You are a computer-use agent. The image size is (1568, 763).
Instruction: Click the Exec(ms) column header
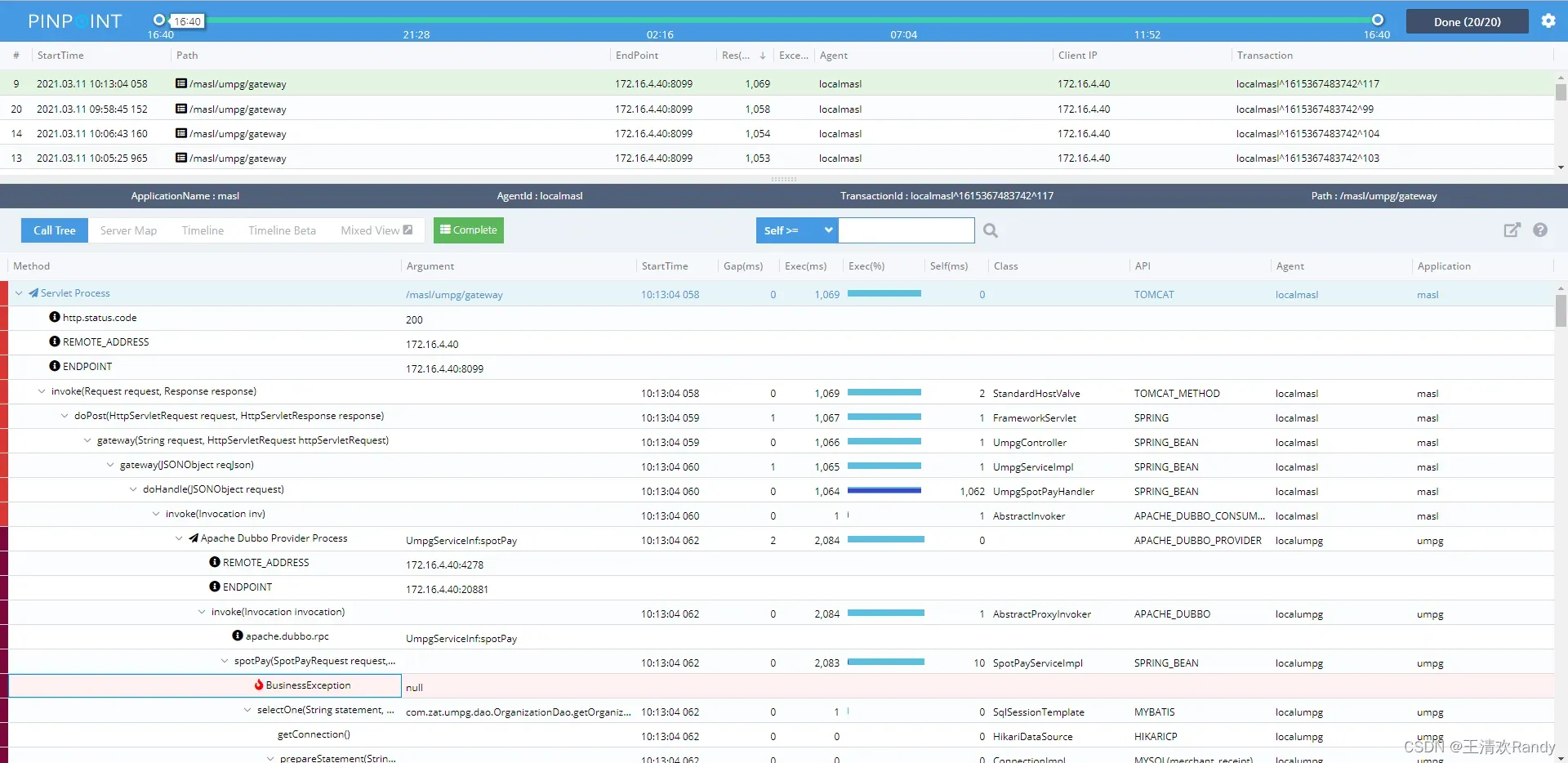click(805, 266)
